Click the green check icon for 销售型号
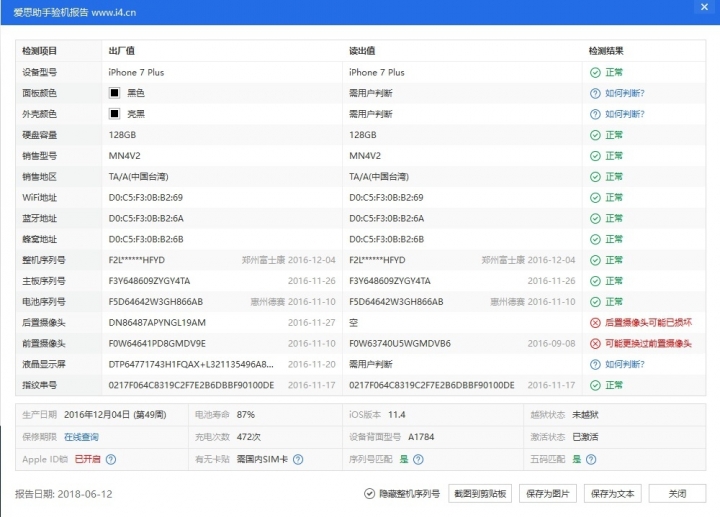 tap(595, 156)
